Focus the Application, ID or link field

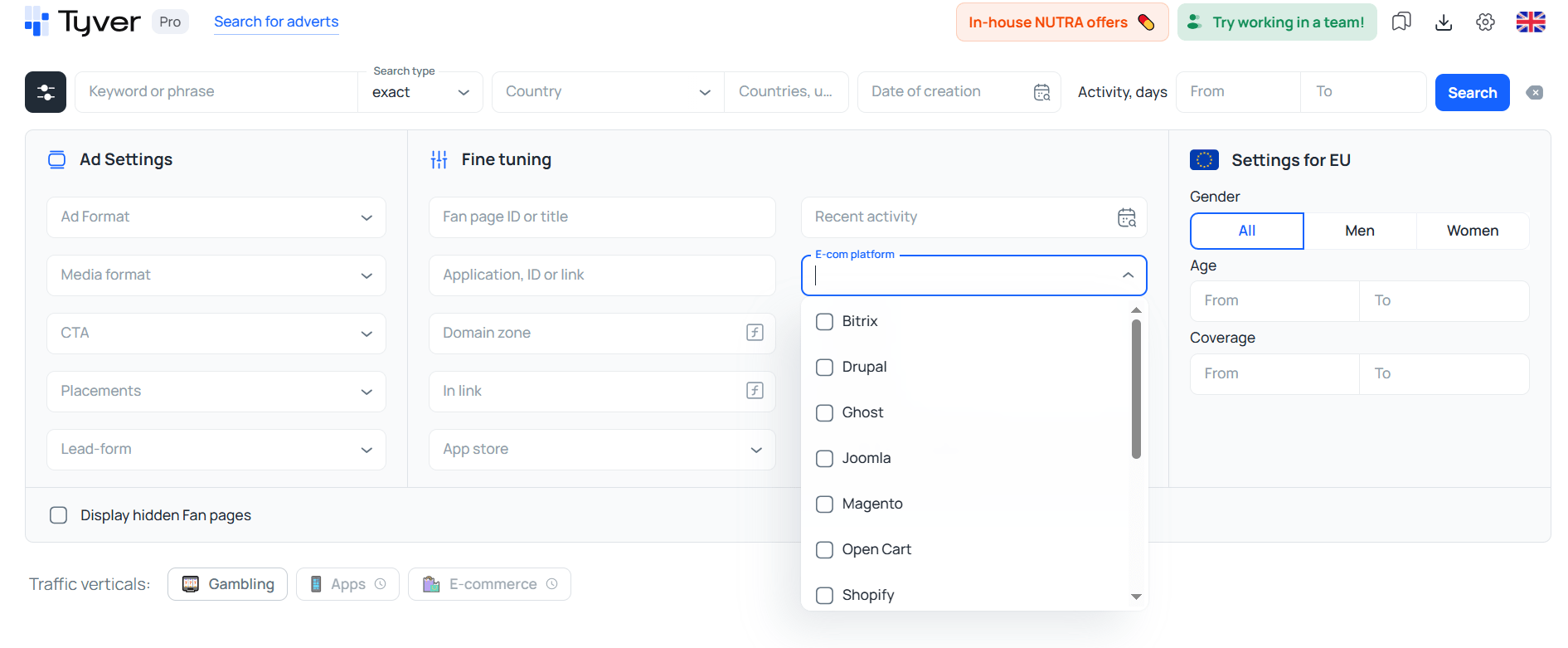pyautogui.click(x=602, y=275)
